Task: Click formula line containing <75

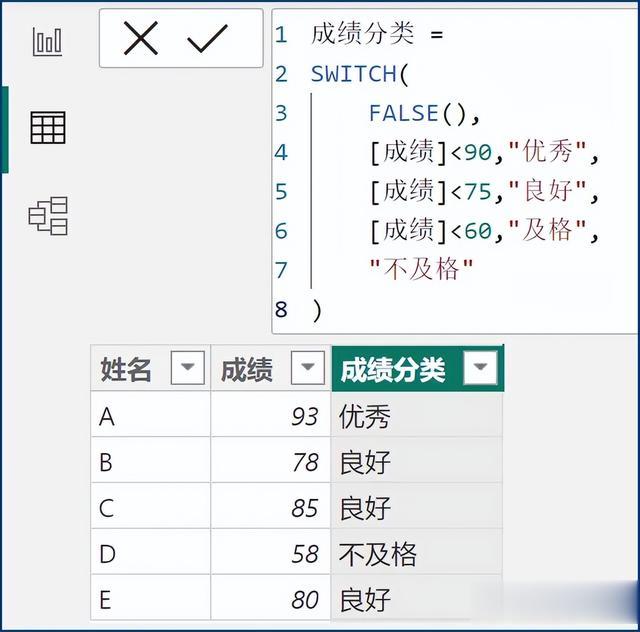Action: point(484,191)
